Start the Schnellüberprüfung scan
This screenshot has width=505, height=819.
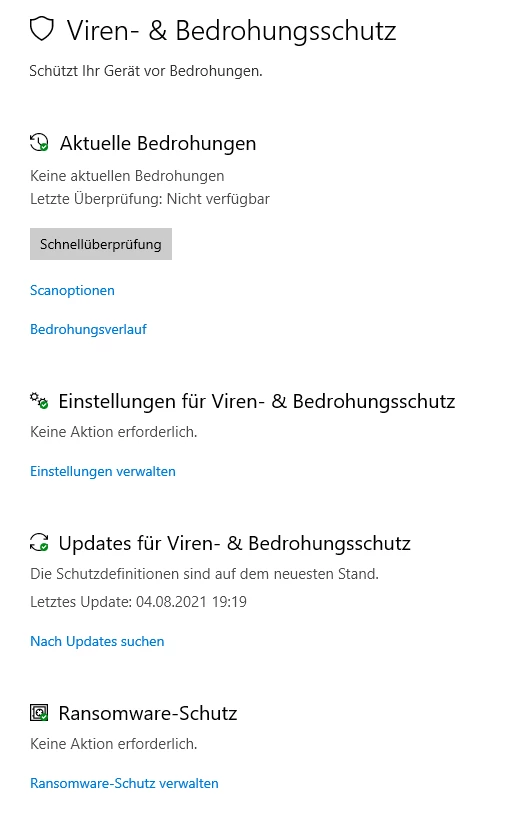click(x=101, y=244)
